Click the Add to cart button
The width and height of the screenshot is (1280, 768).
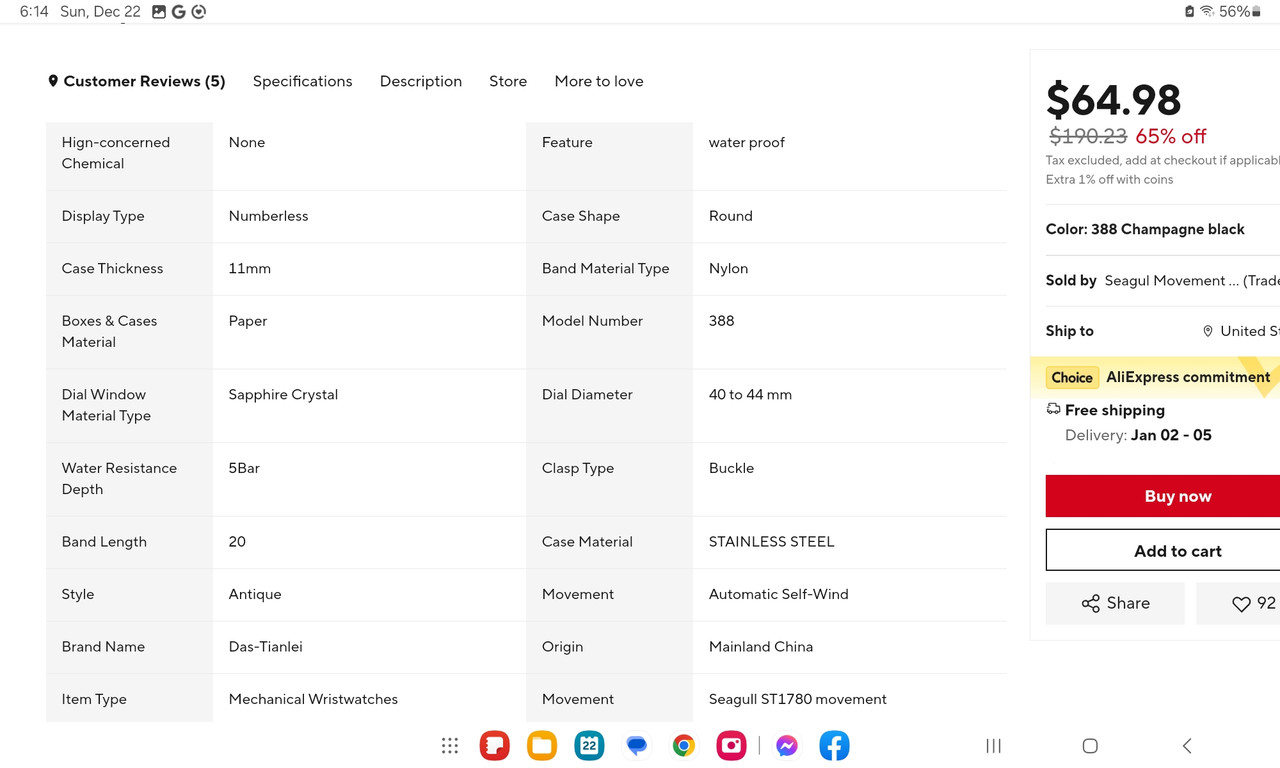[x=1163, y=551]
